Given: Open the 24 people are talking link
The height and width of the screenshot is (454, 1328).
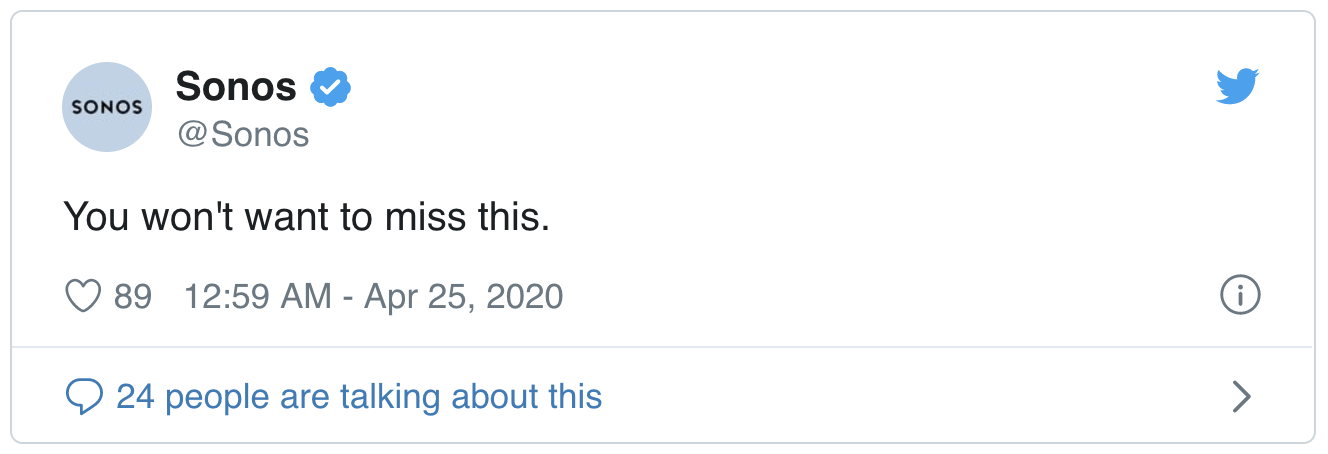Looking at the screenshot, I should point(359,397).
